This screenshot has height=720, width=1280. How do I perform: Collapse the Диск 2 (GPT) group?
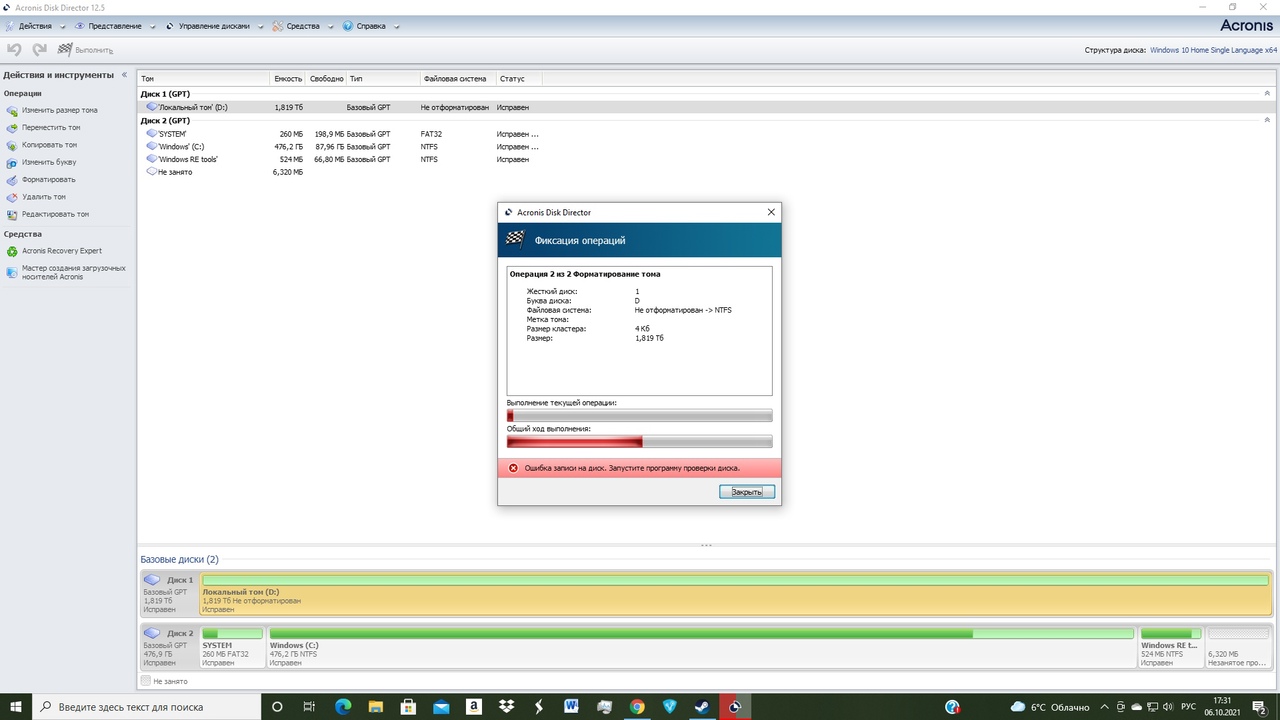tap(1267, 120)
